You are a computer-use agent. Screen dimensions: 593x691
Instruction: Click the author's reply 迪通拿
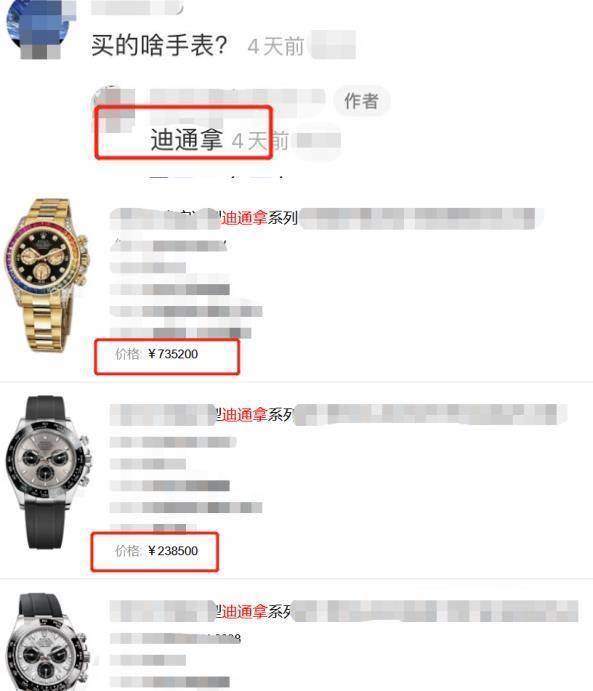click(x=187, y=140)
